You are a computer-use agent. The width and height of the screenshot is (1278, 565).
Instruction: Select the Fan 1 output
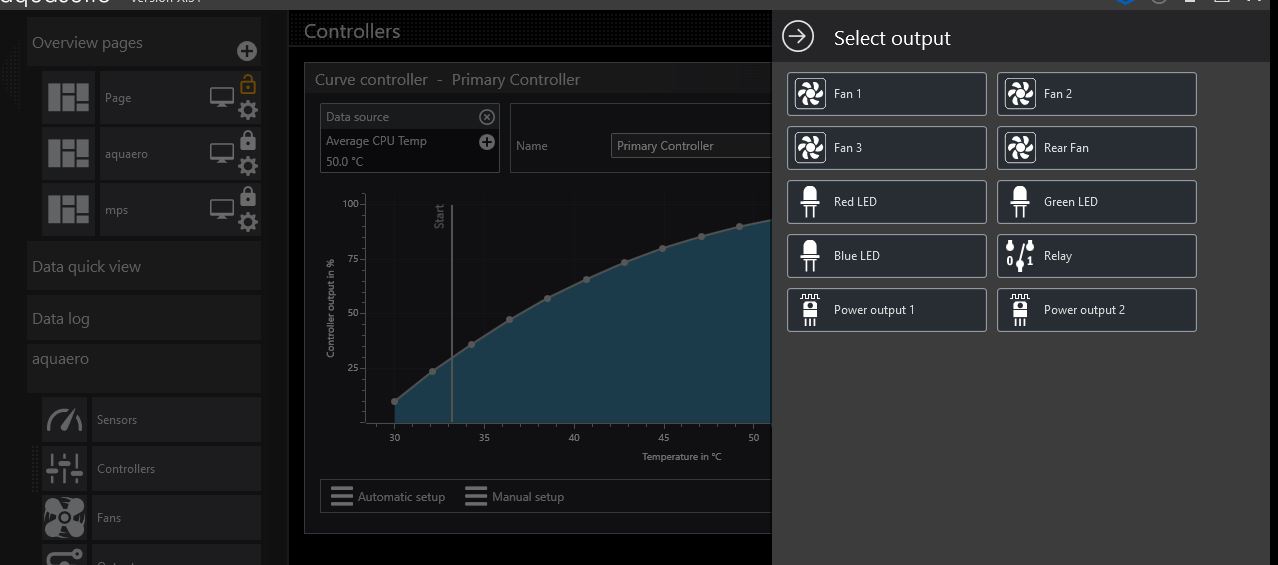[x=886, y=94]
